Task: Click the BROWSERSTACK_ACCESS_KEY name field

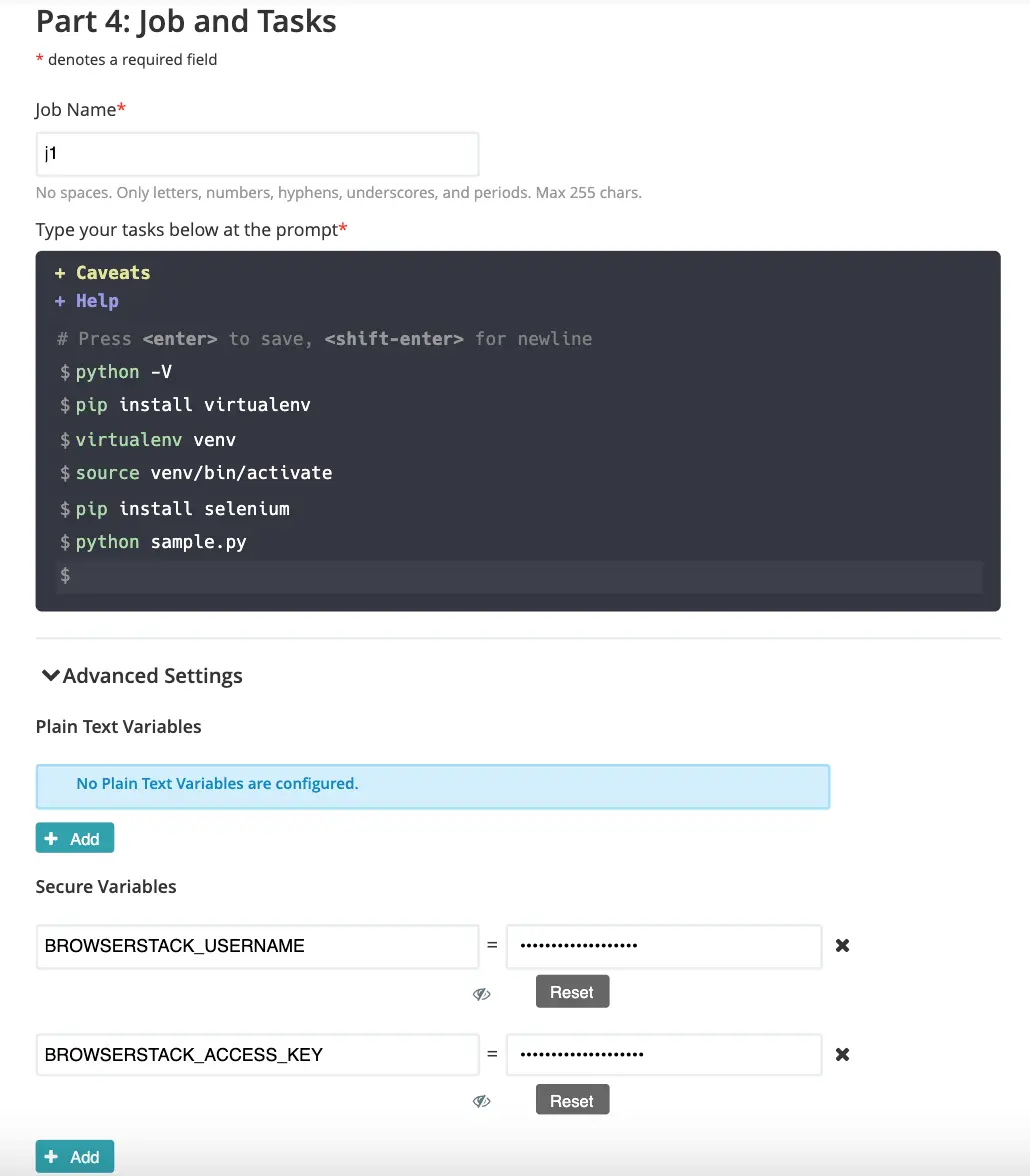Action: (257, 1054)
